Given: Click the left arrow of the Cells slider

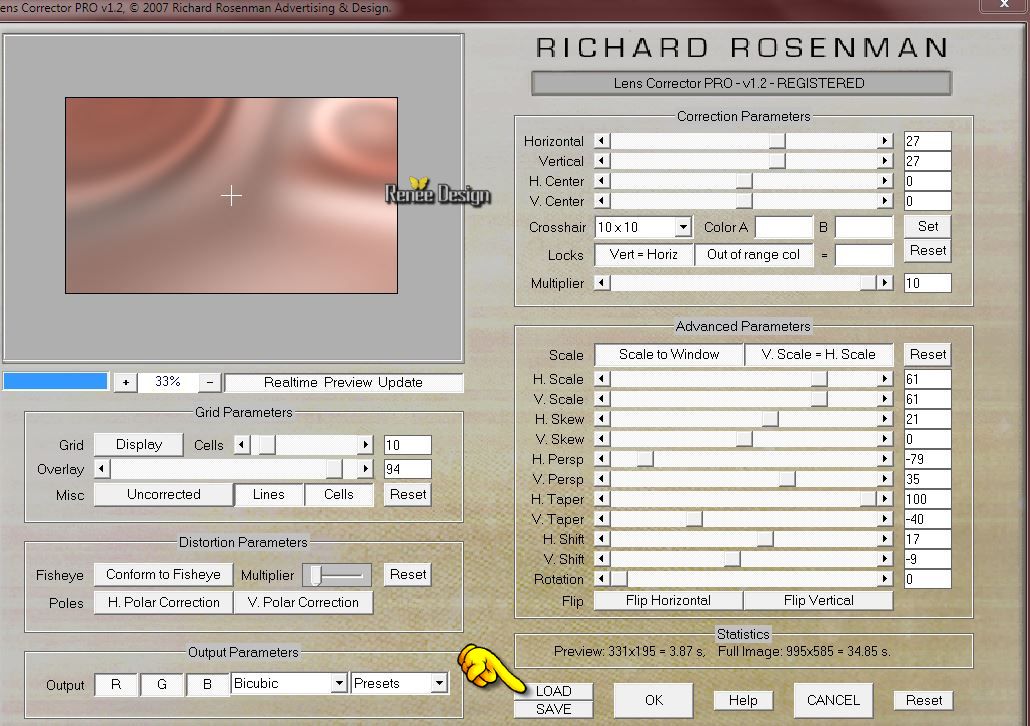Looking at the screenshot, I should (242, 445).
